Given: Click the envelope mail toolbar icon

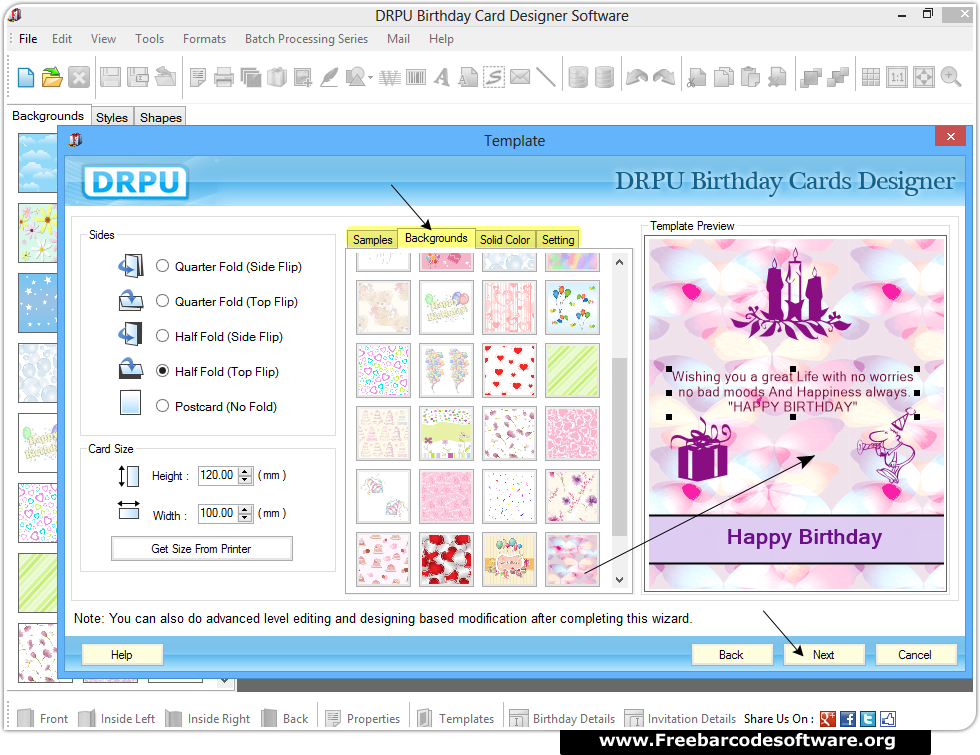Looking at the screenshot, I should point(520,78).
